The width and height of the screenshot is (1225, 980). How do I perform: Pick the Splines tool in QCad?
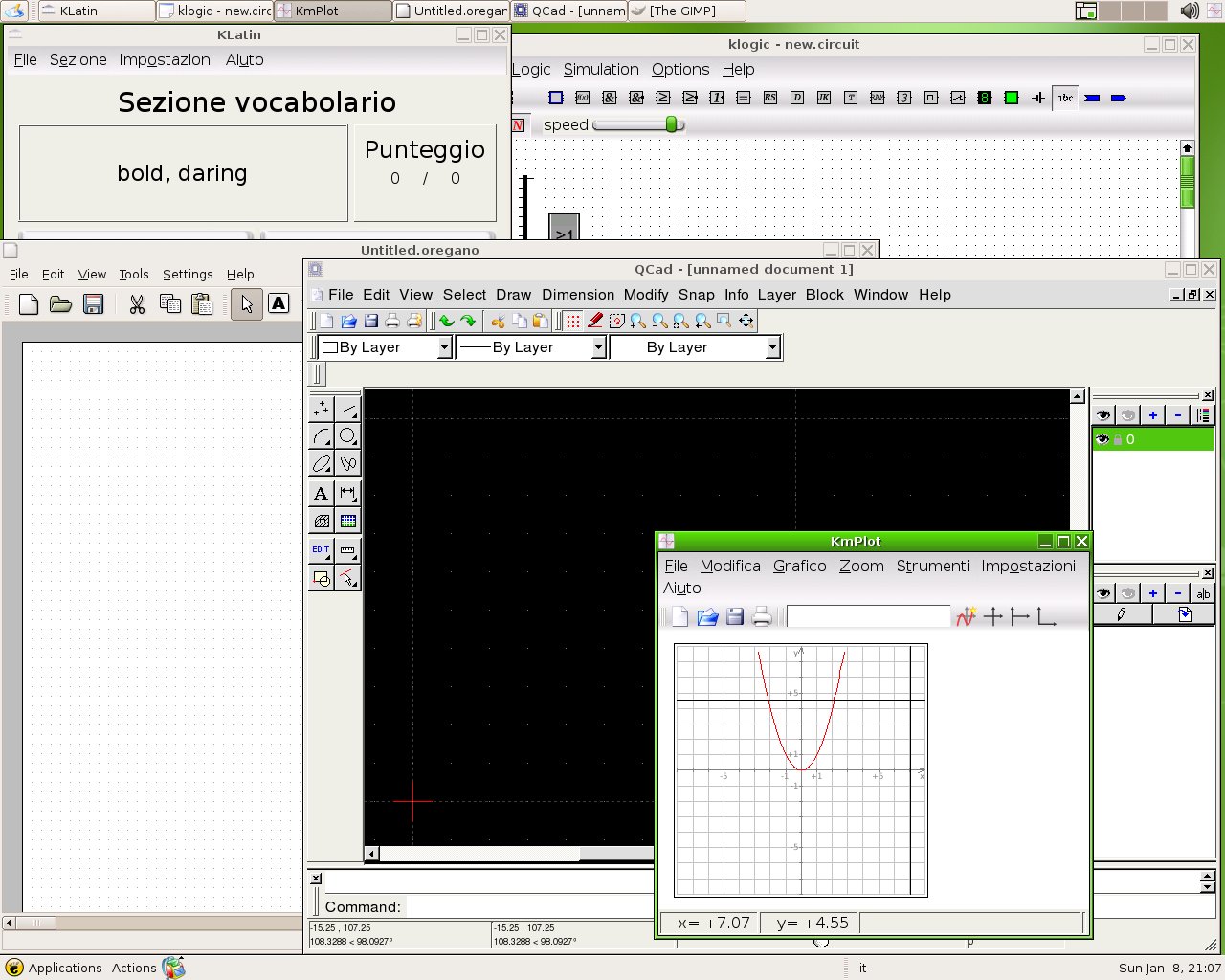[348, 463]
